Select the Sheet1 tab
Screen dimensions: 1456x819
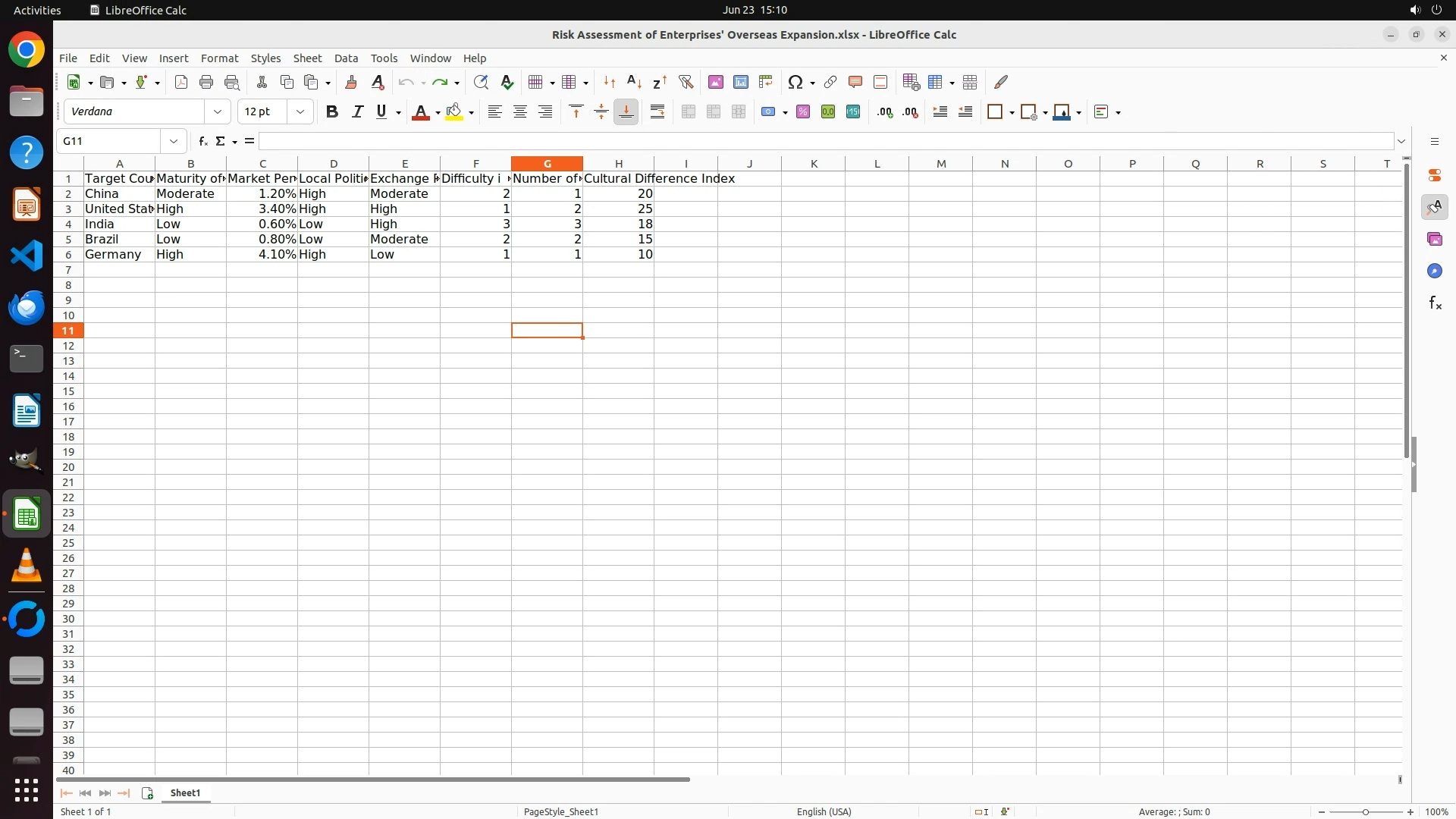click(185, 793)
